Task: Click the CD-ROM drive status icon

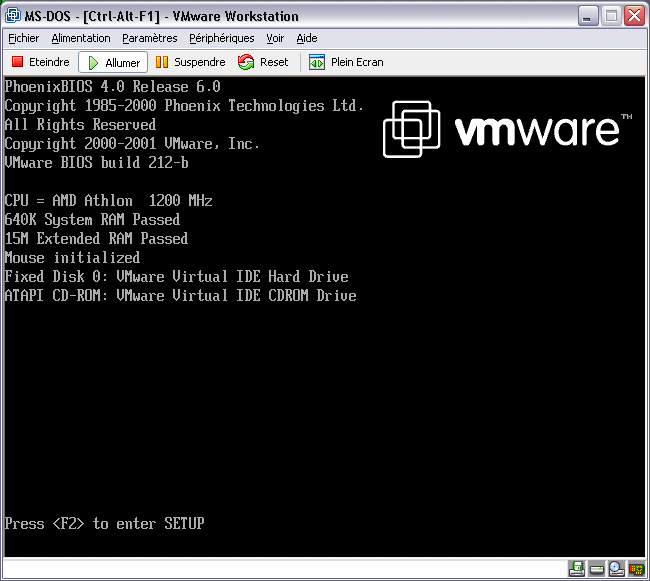Action: point(616,569)
